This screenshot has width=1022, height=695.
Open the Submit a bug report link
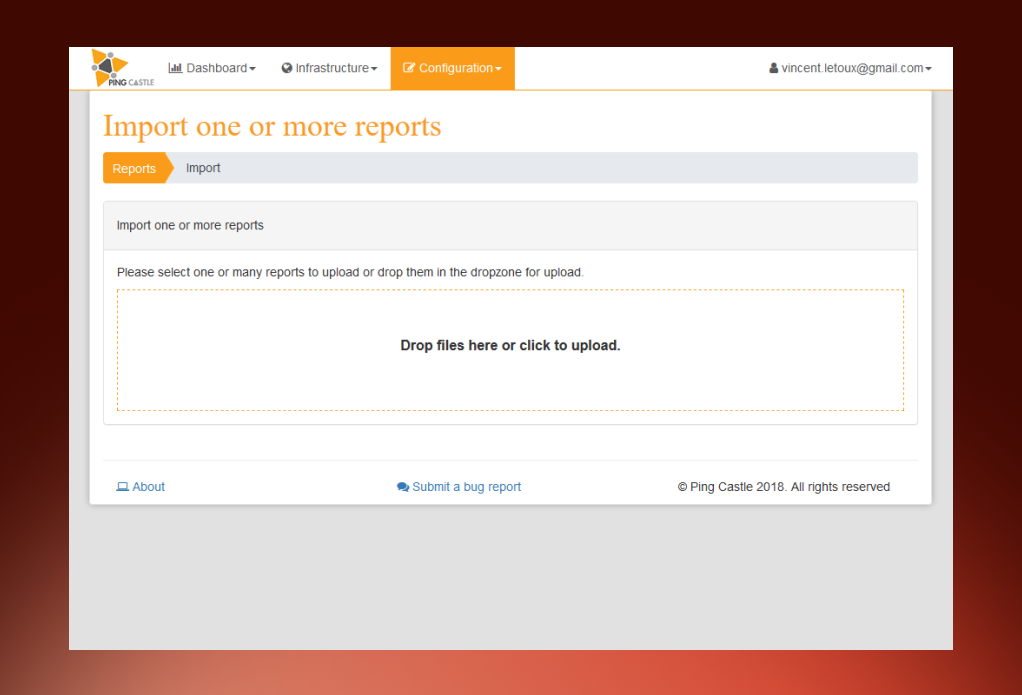click(459, 487)
